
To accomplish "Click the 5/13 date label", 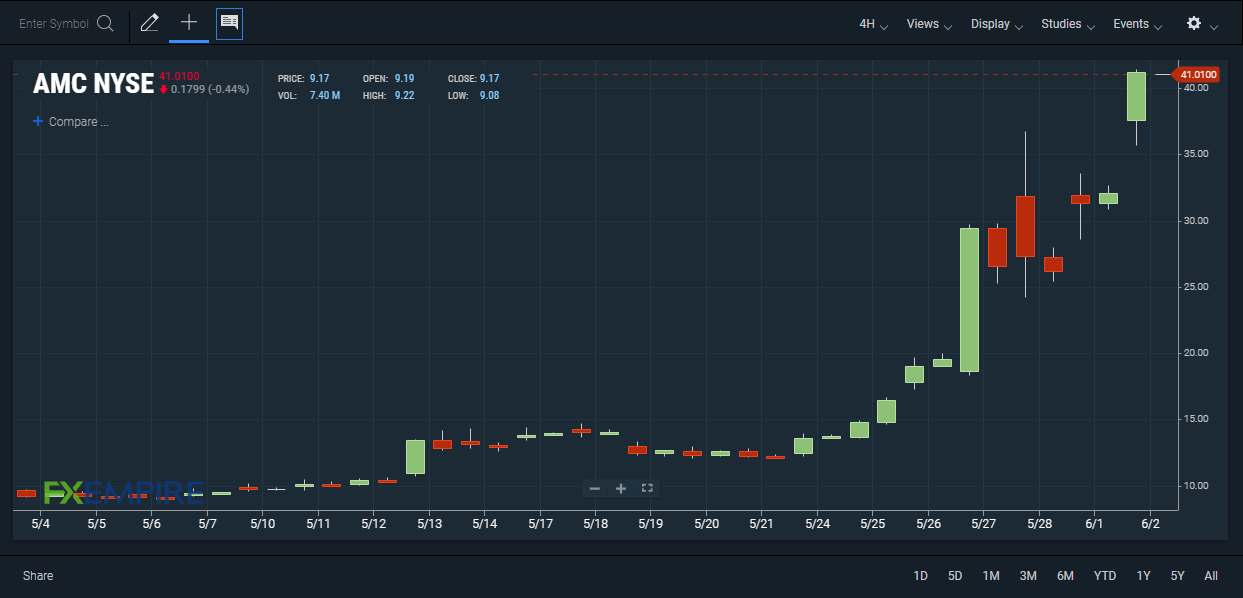I will pos(430,523).
